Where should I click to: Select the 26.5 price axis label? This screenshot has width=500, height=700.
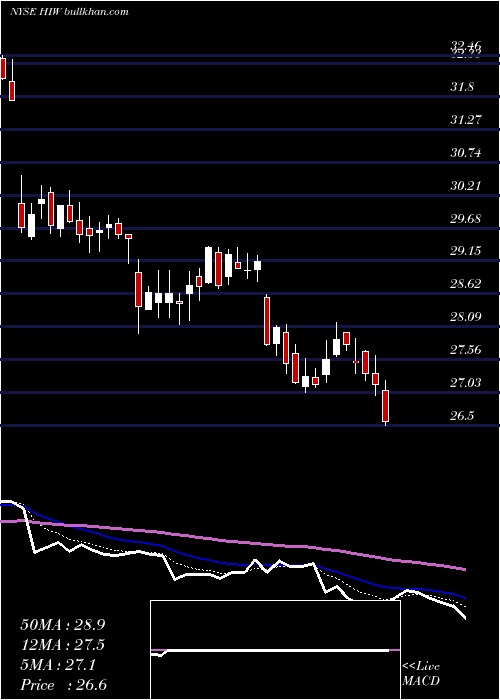click(x=462, y=416)
